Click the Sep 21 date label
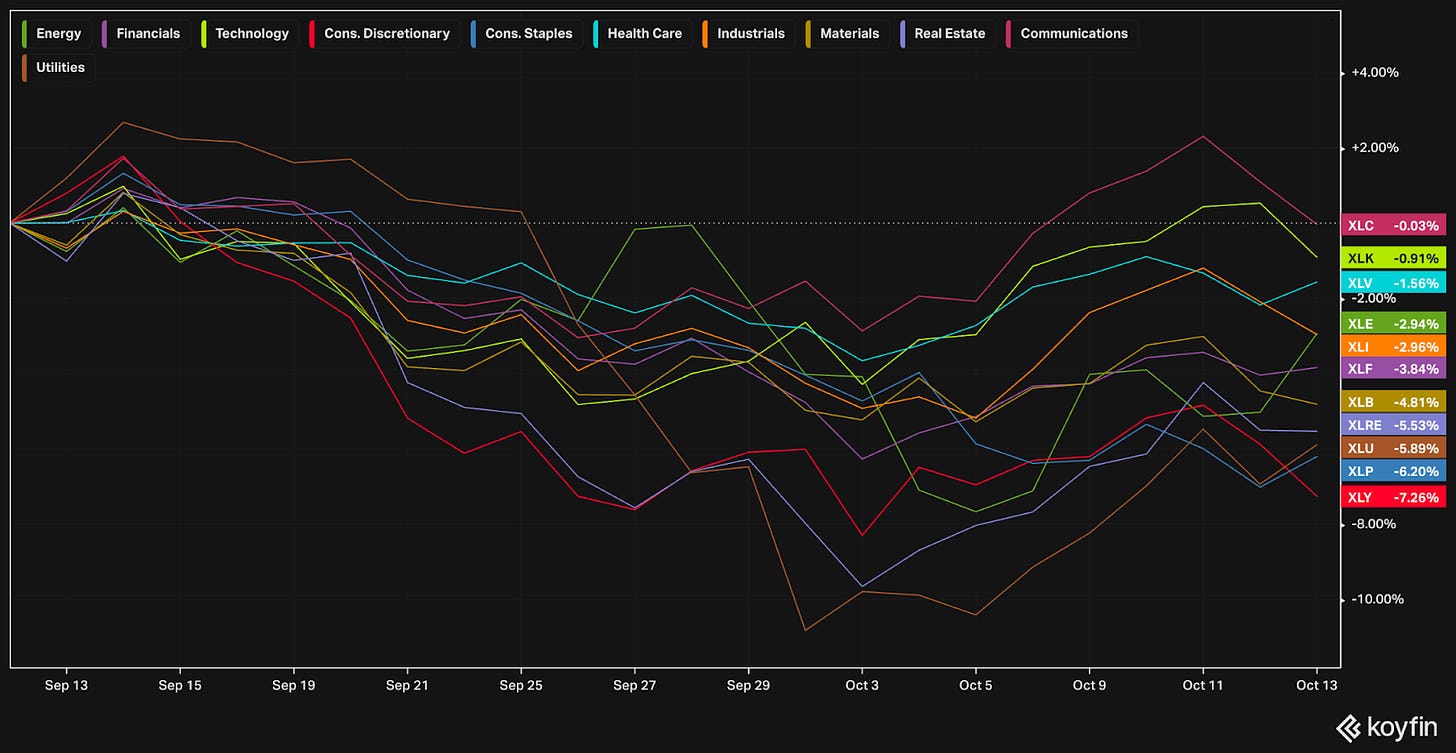 point(407,685)
